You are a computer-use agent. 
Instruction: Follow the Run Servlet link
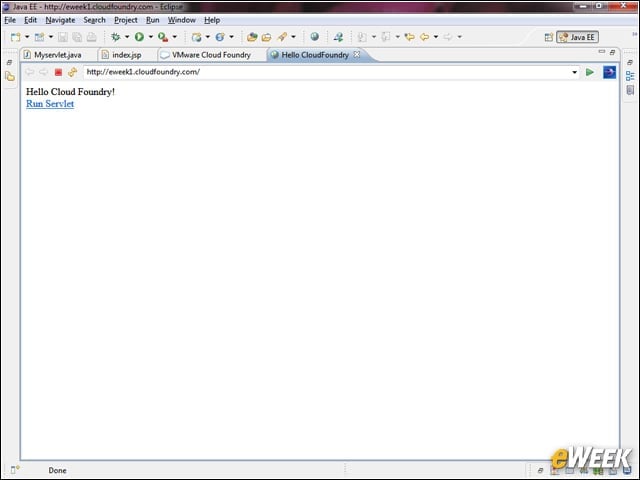pyautogui.click(x=50, y=104)
